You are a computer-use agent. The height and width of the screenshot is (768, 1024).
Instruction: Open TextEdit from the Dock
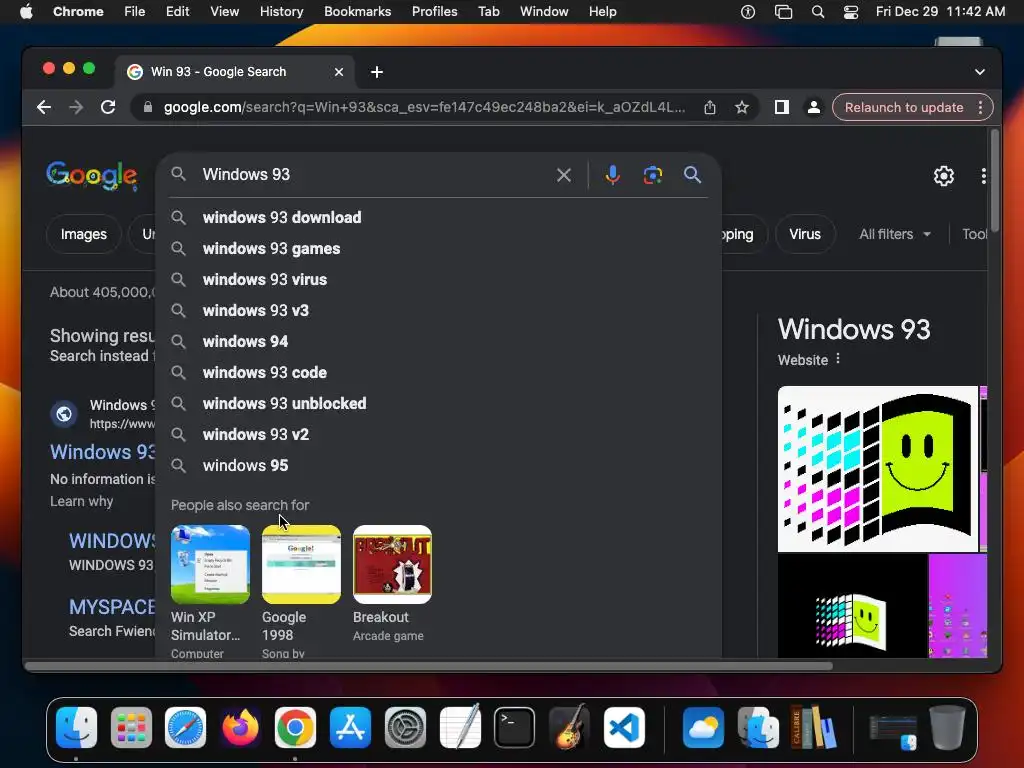click(x=460, y=726)
